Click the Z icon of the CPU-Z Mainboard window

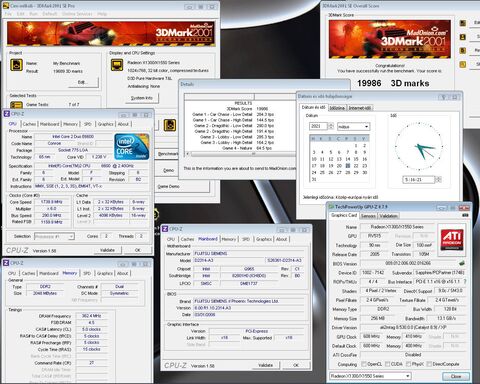(x=165, y=229)
